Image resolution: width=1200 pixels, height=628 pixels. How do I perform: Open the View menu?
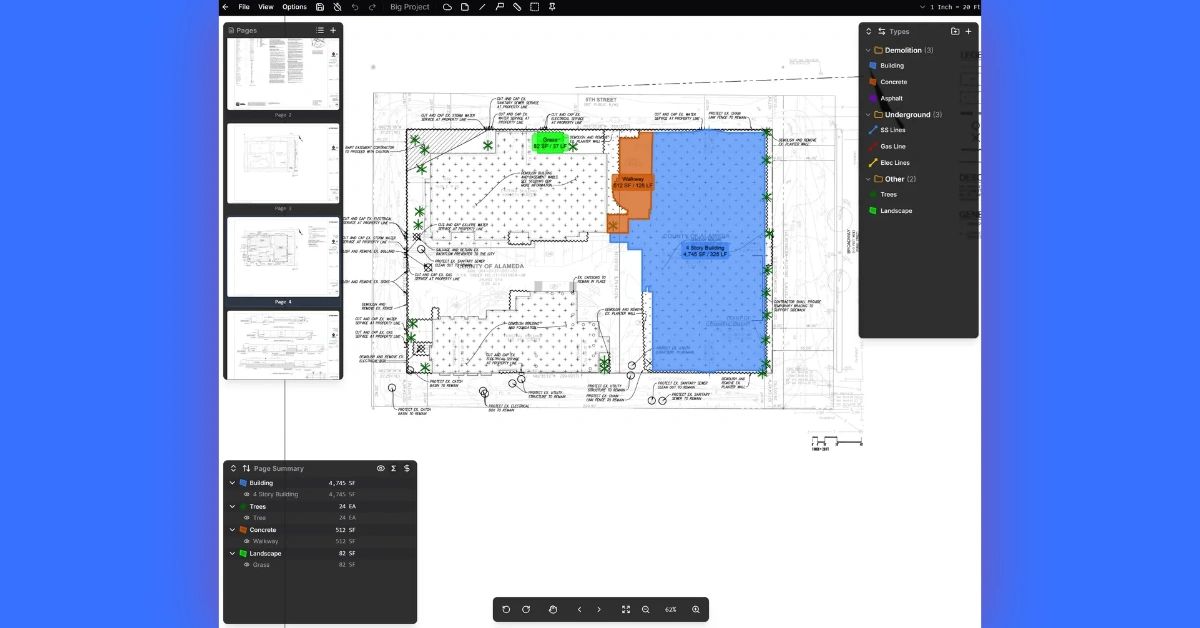pos(265,7)
